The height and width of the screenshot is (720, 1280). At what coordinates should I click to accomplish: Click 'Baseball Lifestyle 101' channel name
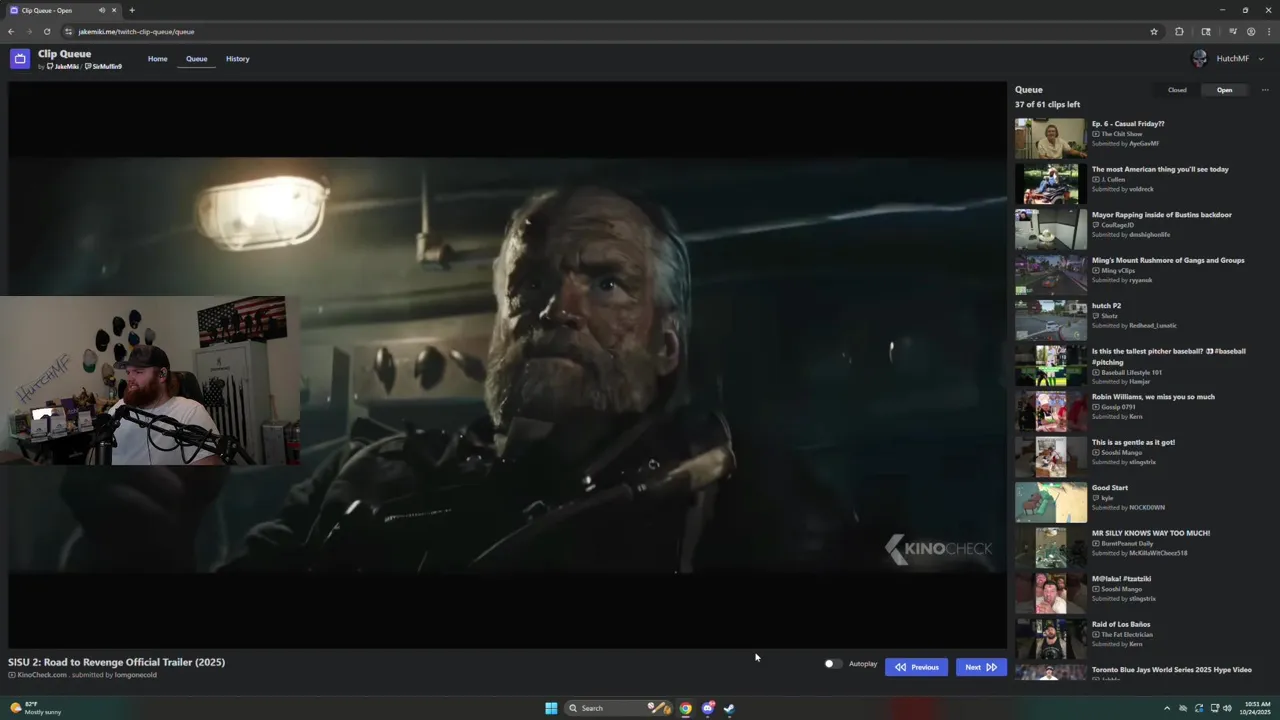(x=1131, y=372)
